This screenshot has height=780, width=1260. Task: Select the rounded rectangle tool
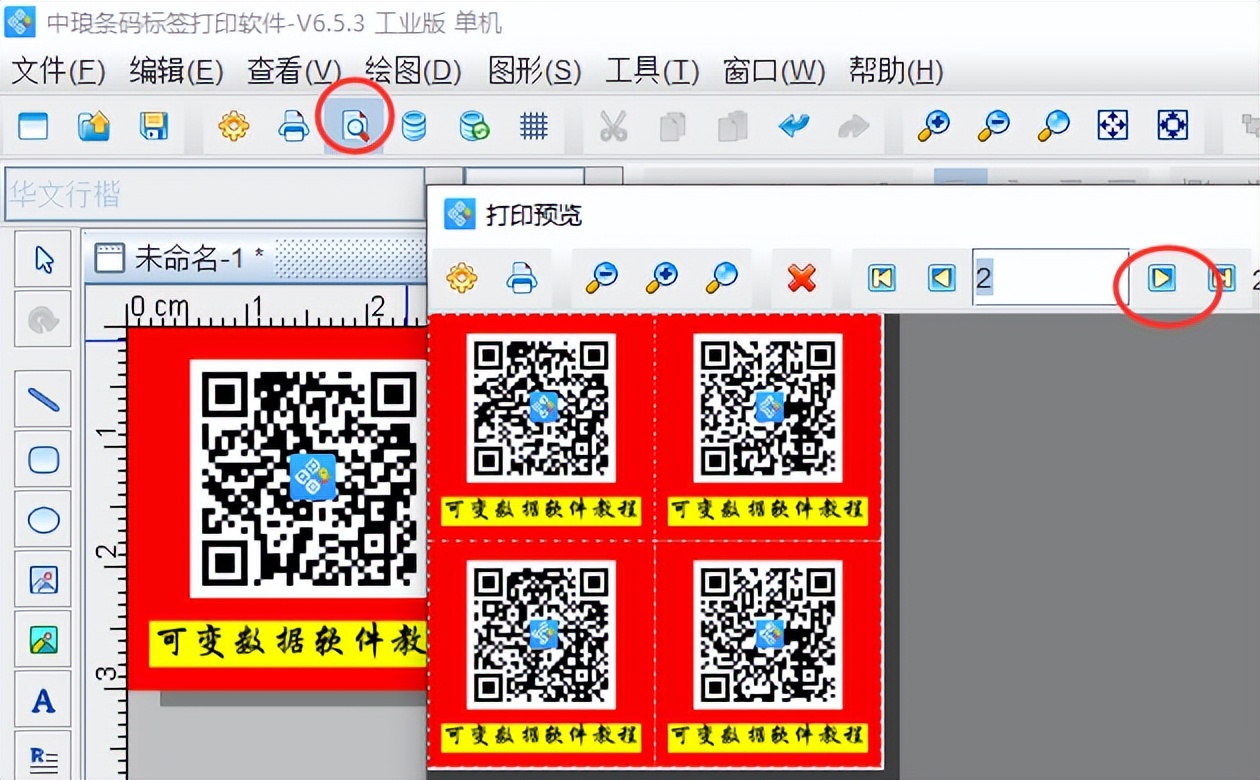pos(43,459)
